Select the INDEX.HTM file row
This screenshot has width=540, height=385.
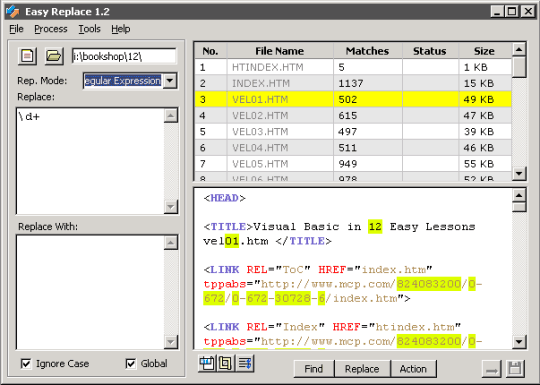353,83
